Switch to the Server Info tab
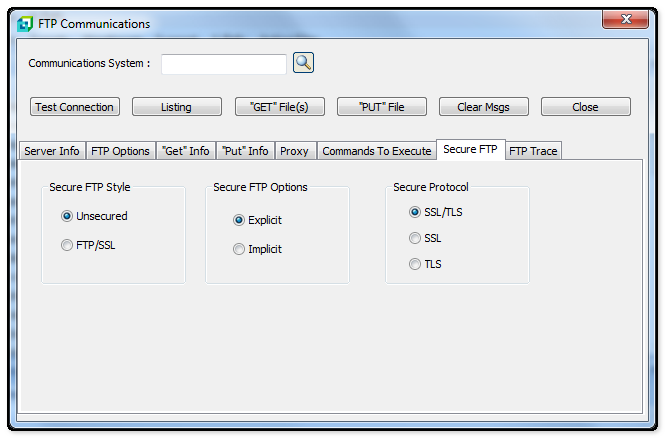Image resolution: width=665 pixels, height=438 pixels. click(x=52, y=151)
